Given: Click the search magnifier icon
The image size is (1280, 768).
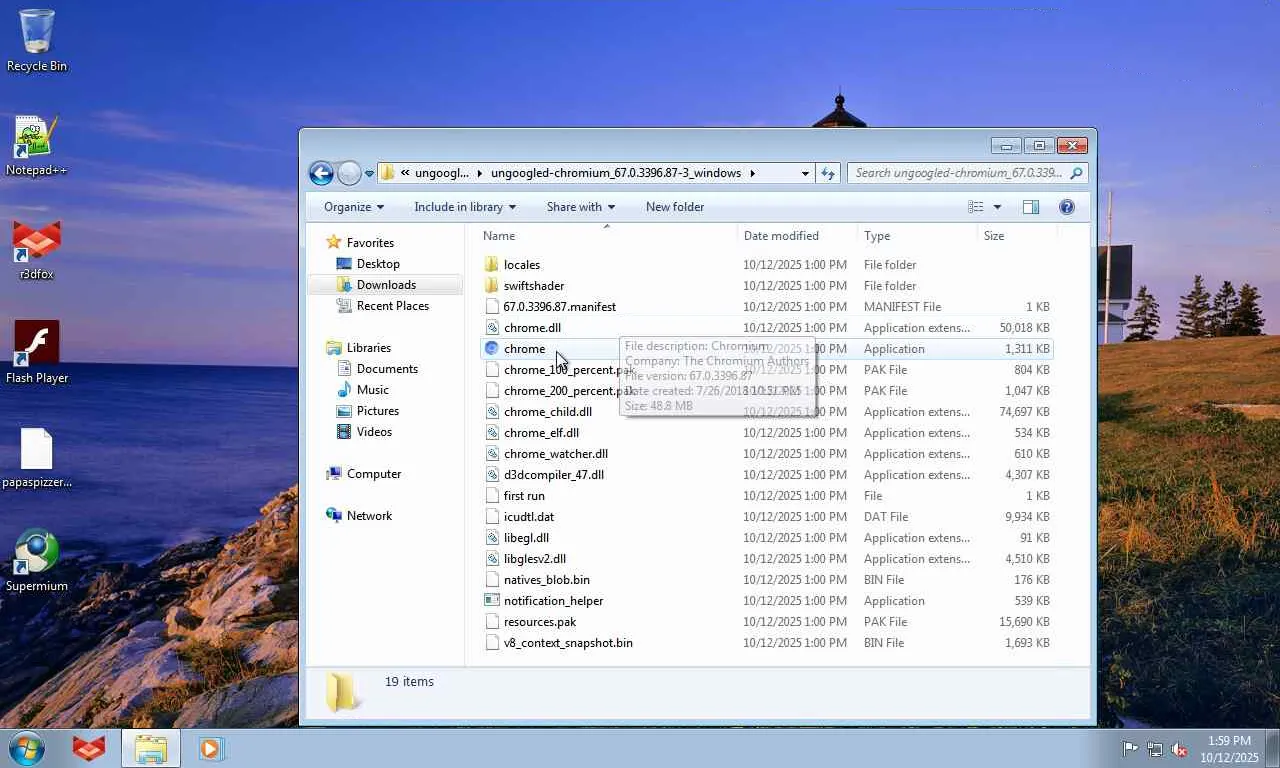Looking at the screenshot, I should [x=1076, y=173].
